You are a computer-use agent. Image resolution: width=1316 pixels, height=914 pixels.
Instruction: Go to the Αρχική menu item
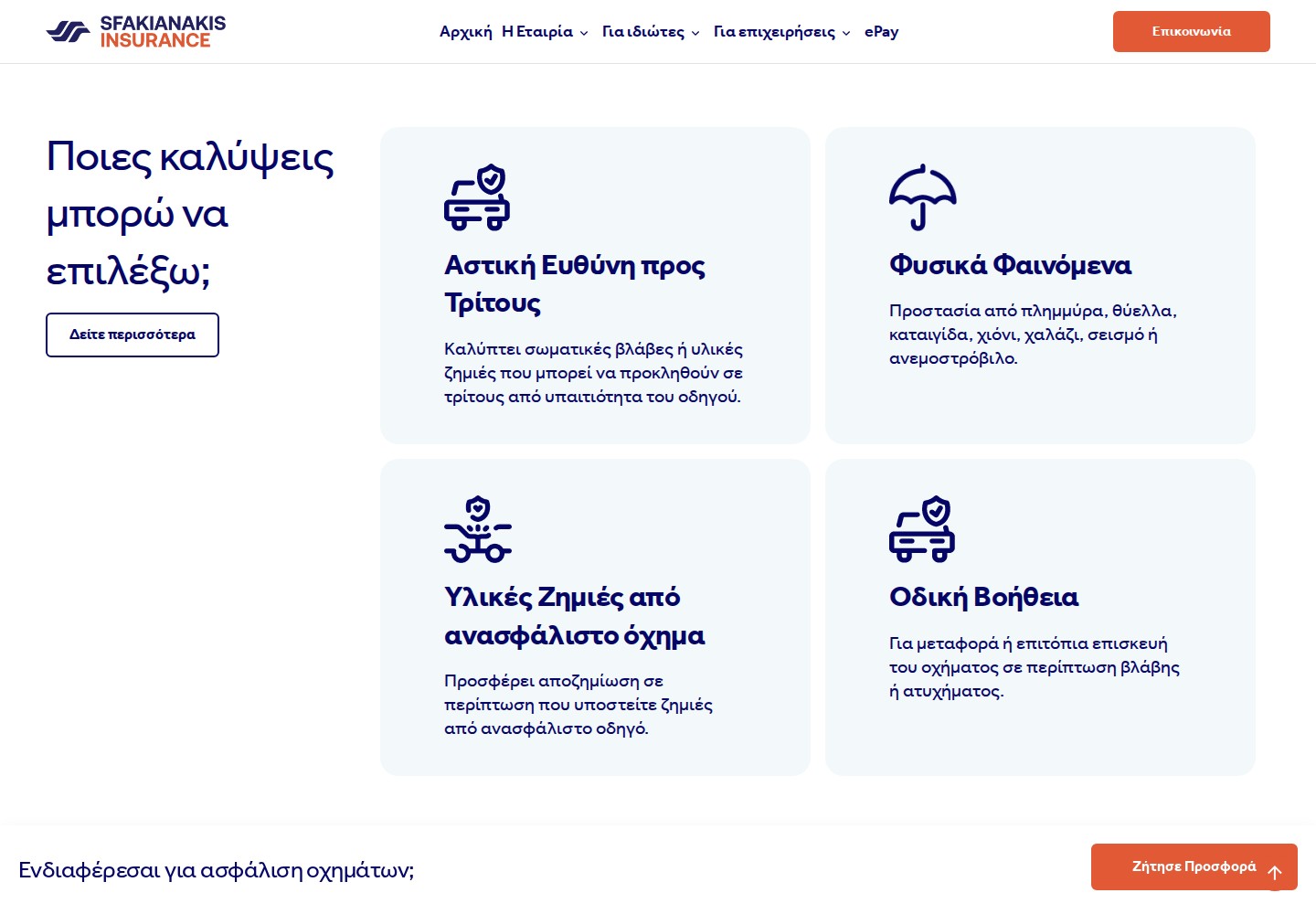(x=466, y=32)
